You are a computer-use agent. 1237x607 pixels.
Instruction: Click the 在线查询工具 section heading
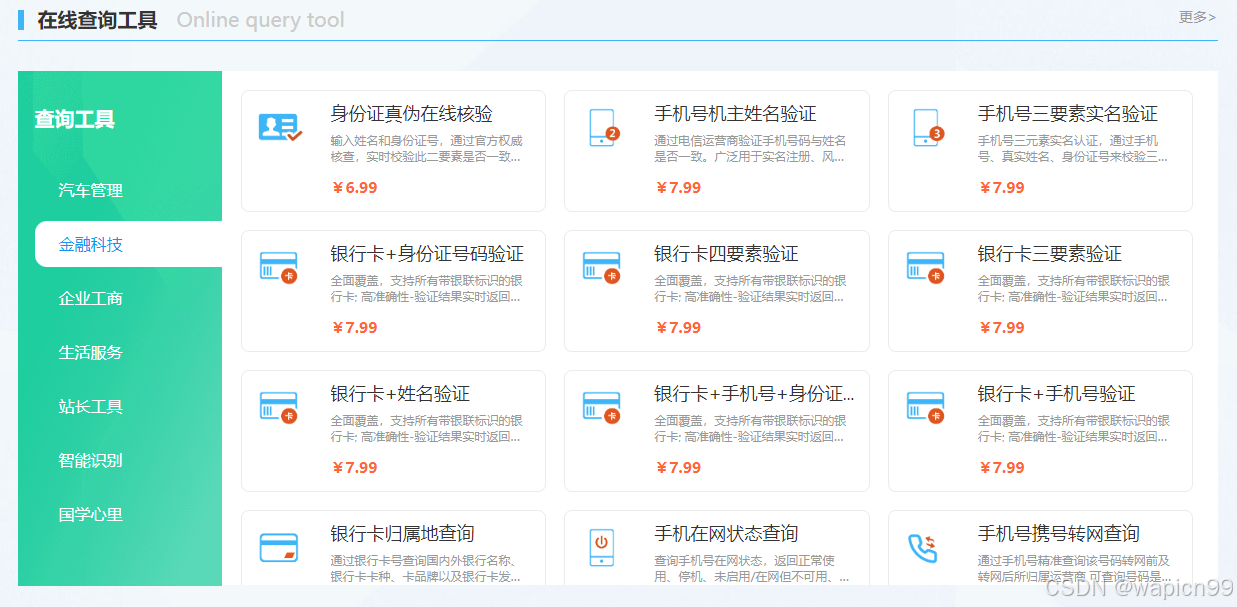(x=97, y=20)
